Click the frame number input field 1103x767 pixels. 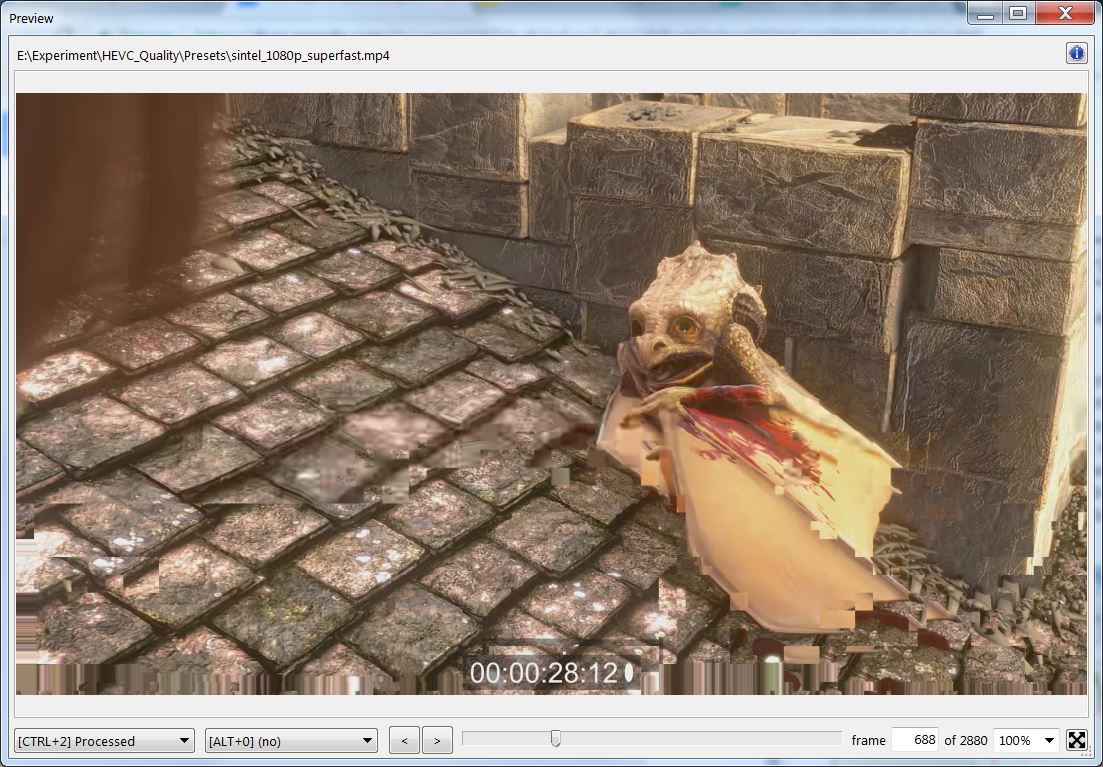point(914,740)
